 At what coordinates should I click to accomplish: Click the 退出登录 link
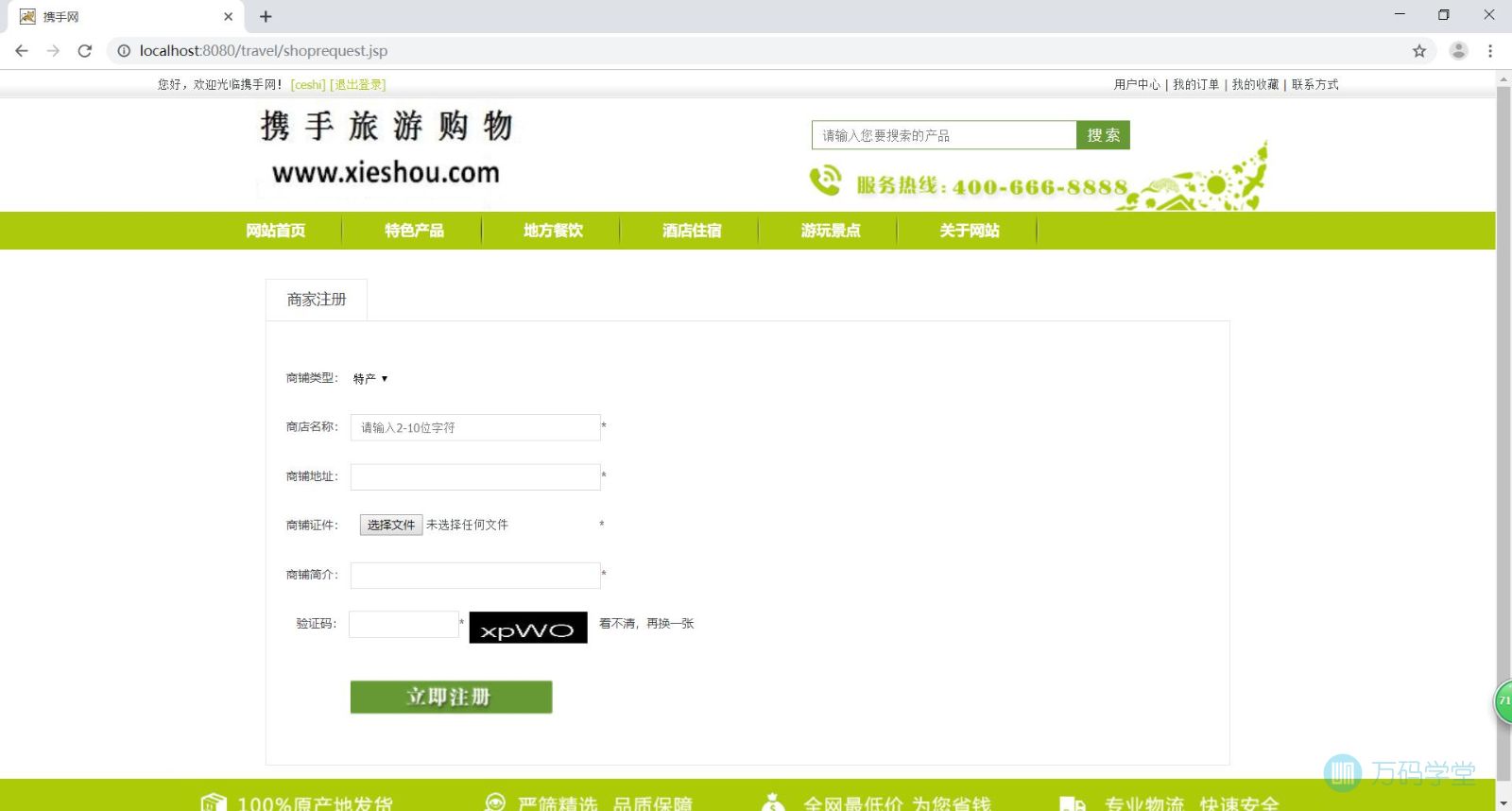[x=358, y=85]
